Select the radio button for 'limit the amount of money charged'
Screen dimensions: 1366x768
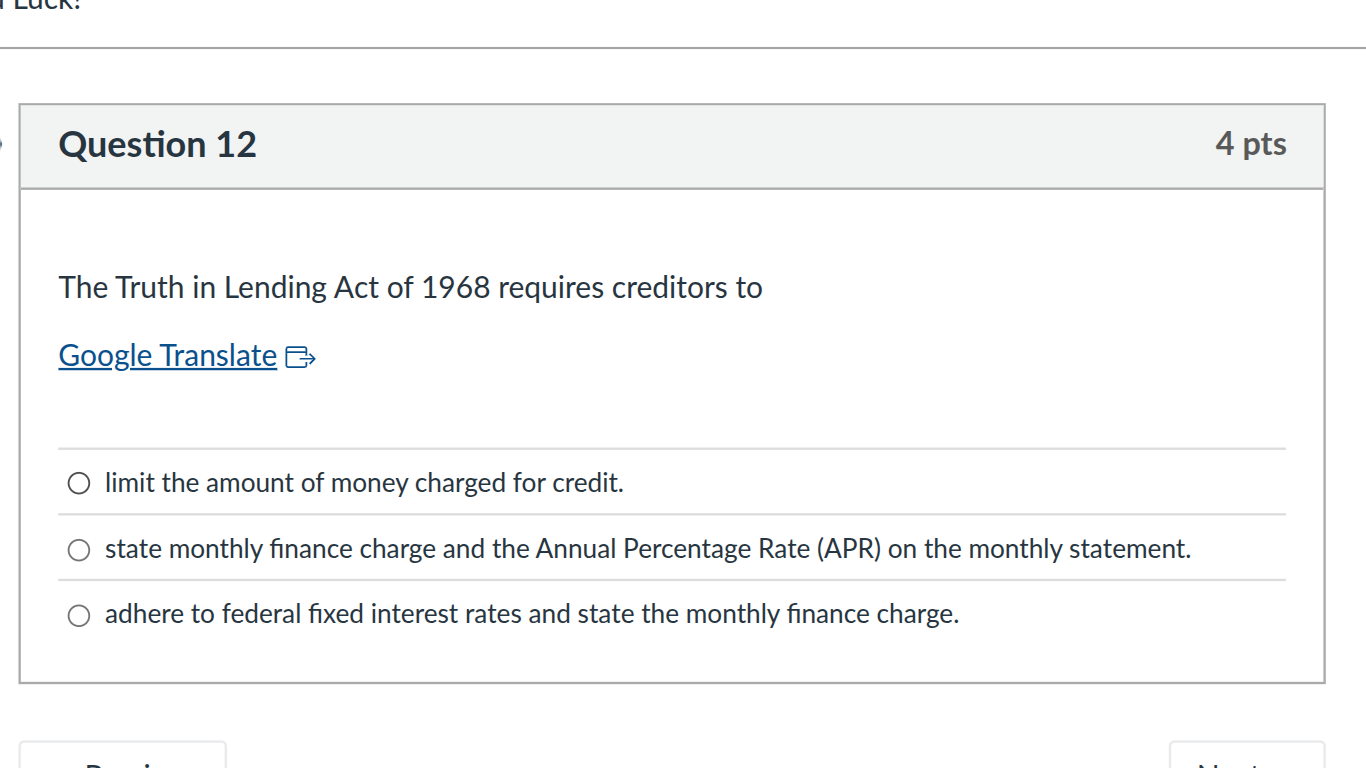click(78, 482)
